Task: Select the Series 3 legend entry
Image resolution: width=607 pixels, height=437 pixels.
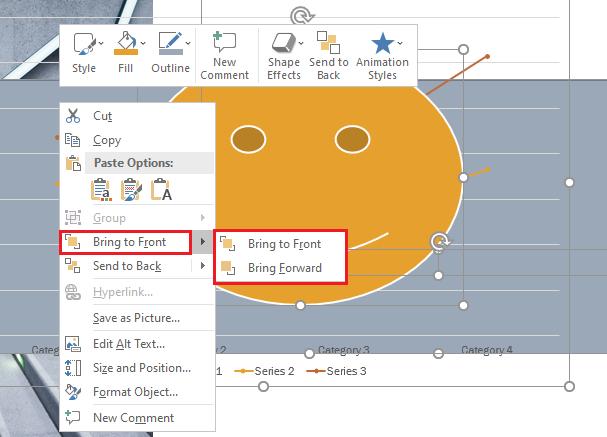Action: coord(336,371)
